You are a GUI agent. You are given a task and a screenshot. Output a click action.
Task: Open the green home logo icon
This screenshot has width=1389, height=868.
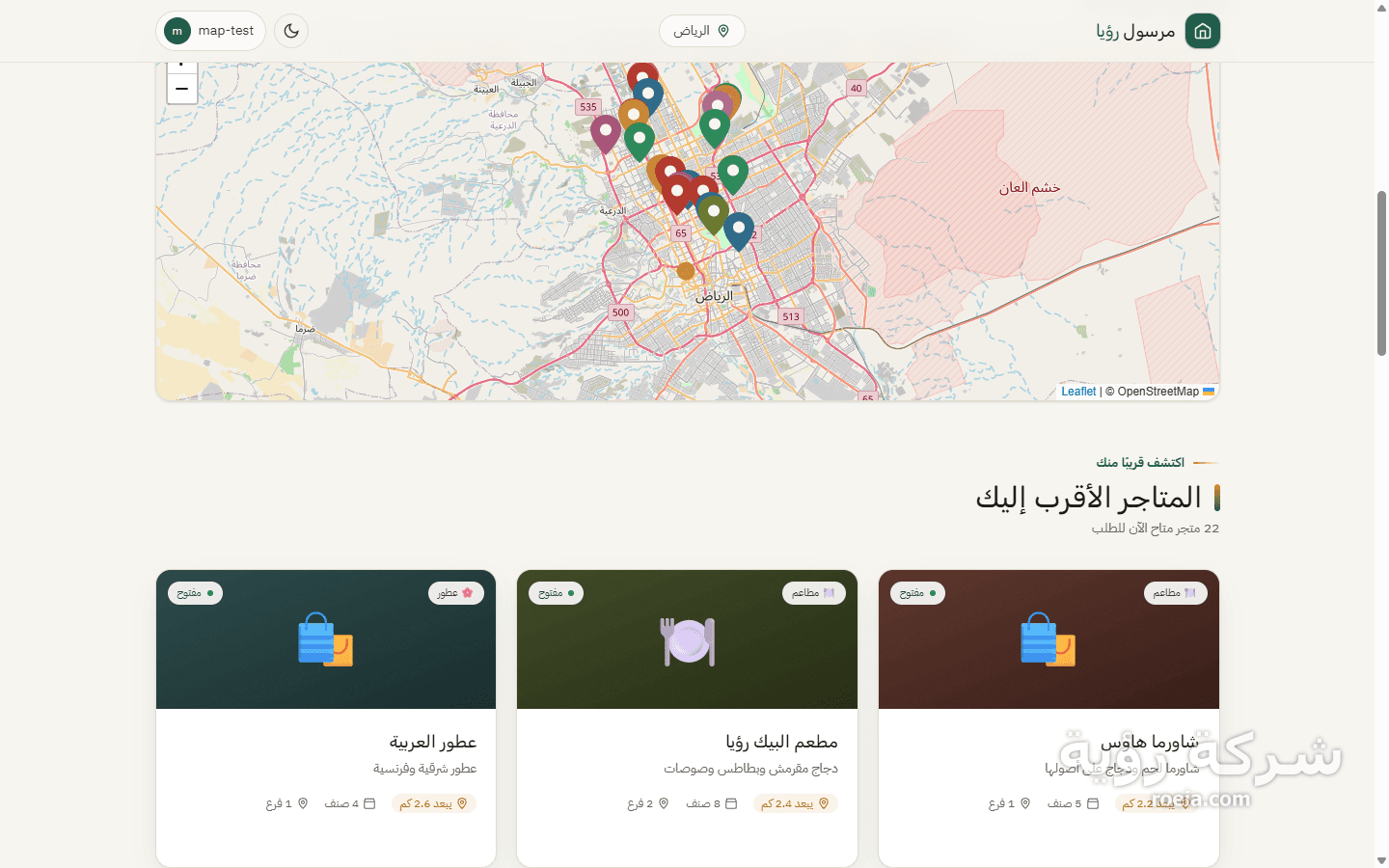(1202, 31)
